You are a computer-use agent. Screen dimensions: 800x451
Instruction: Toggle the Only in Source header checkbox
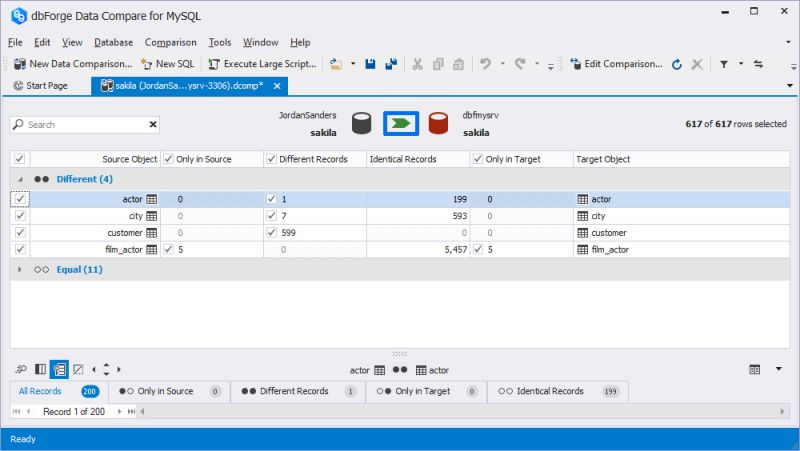point(168,159)
